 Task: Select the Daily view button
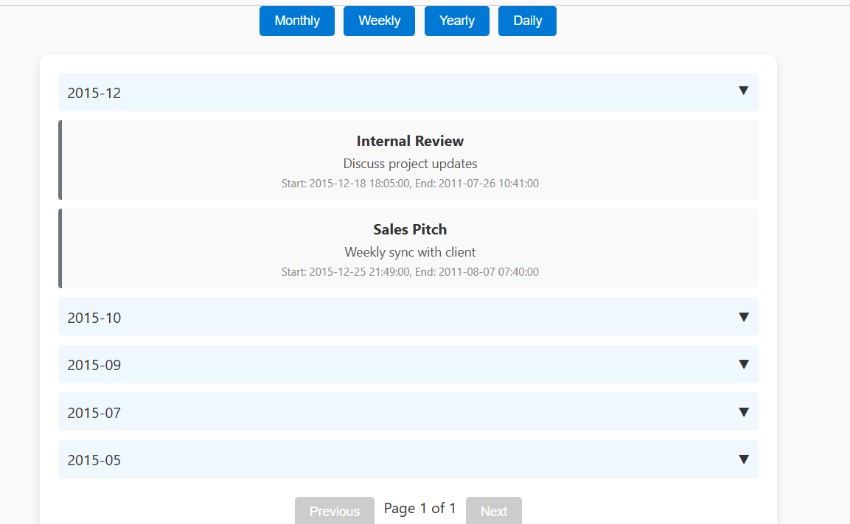click(527, 21)
